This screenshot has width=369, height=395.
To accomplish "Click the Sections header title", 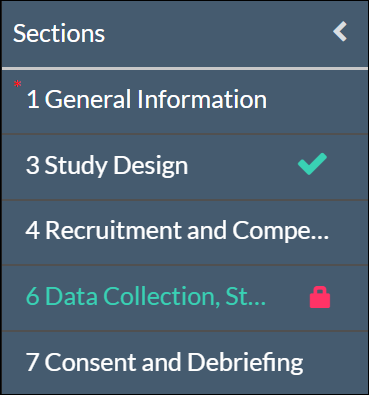I will (x=59, y=33).
